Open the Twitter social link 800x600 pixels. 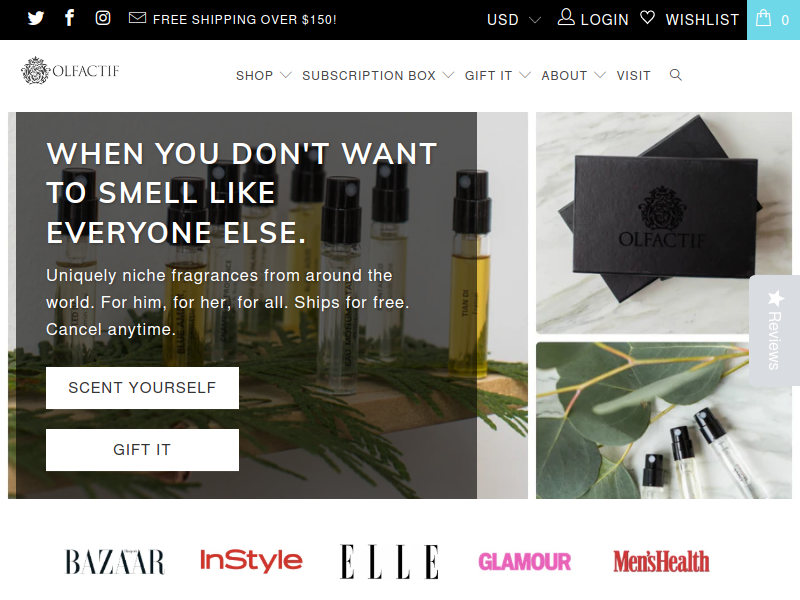(36, 18)
